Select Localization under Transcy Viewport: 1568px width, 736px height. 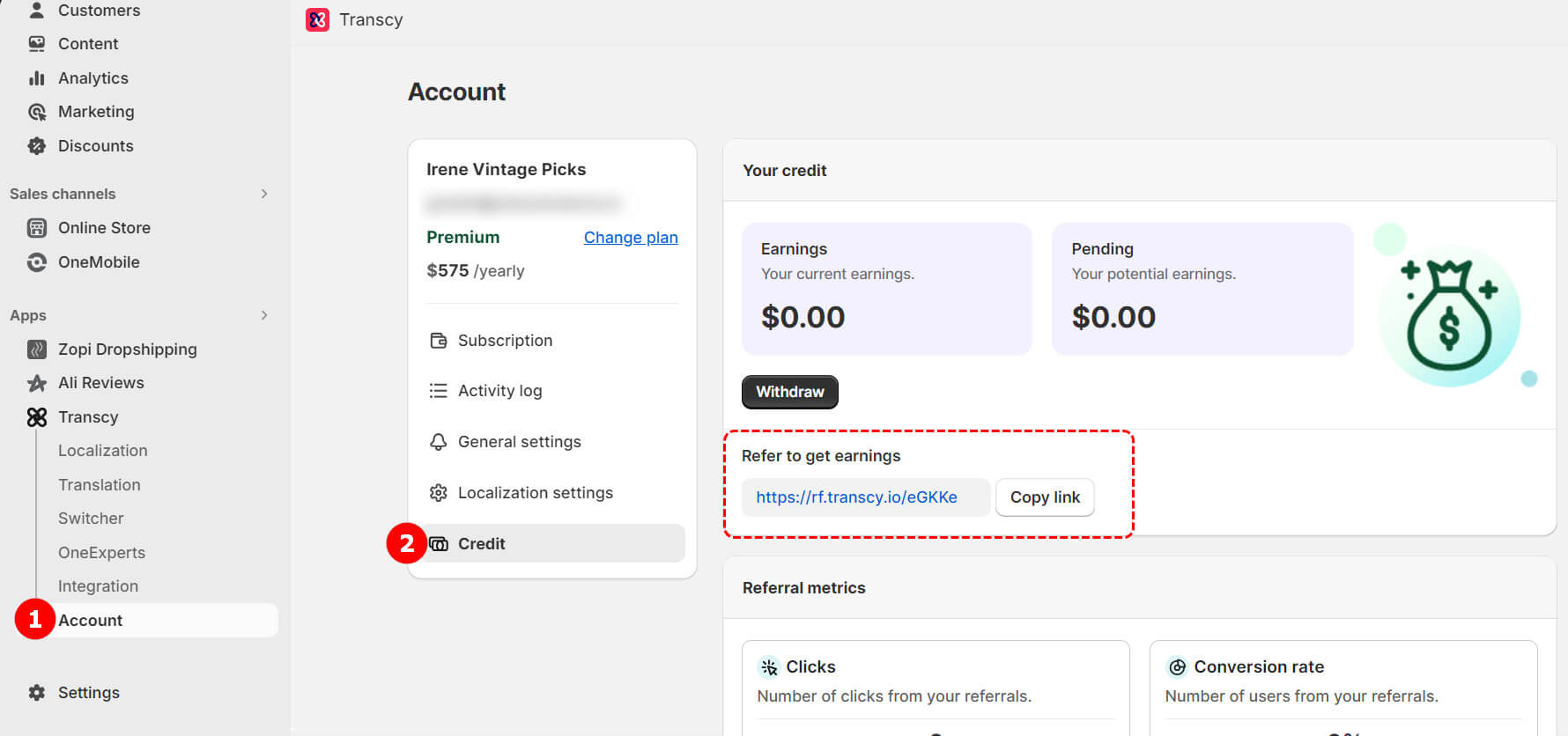pos(103,451)
